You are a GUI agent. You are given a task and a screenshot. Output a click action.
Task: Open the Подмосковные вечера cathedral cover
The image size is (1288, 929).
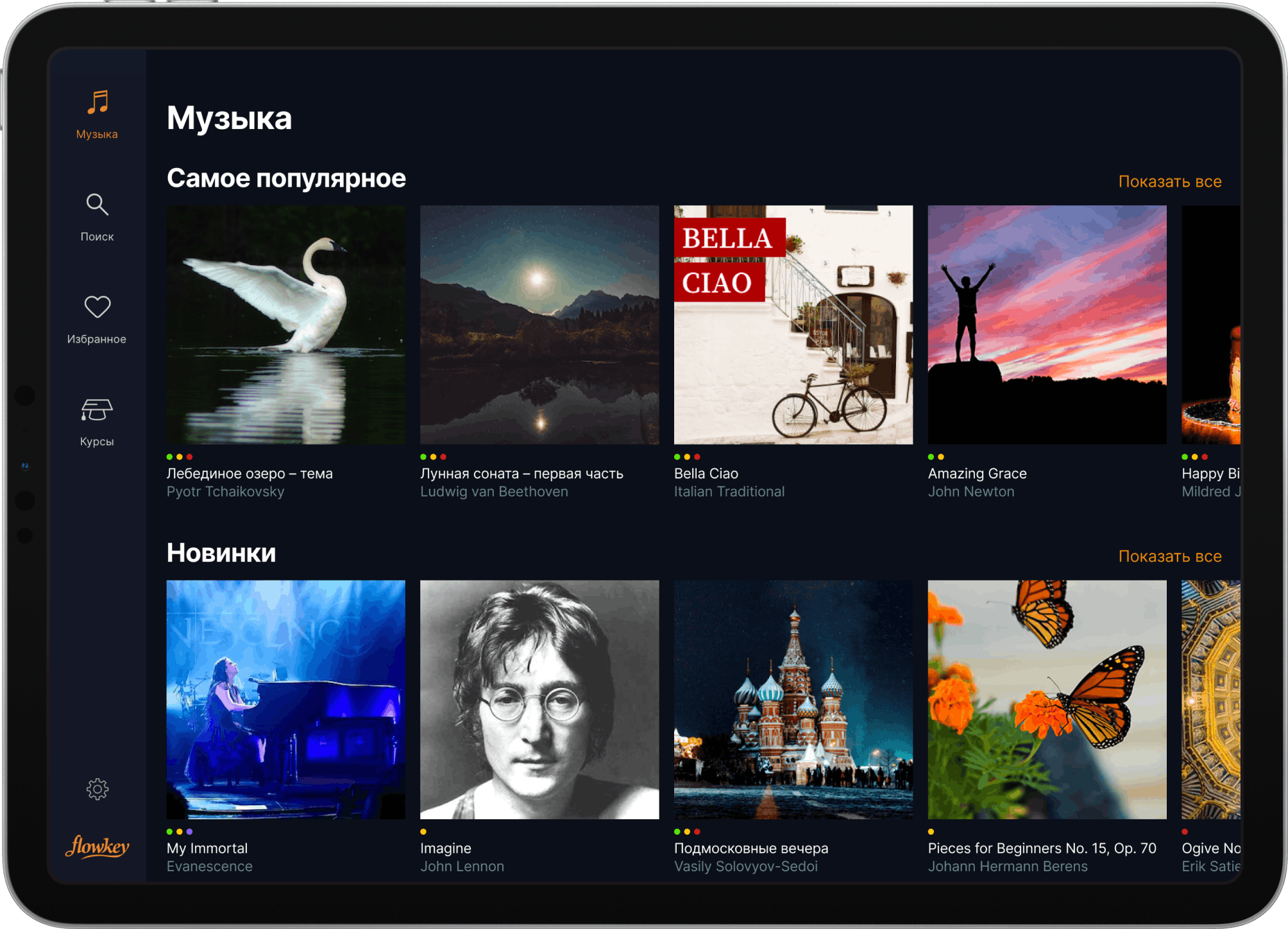pos(793,699)
